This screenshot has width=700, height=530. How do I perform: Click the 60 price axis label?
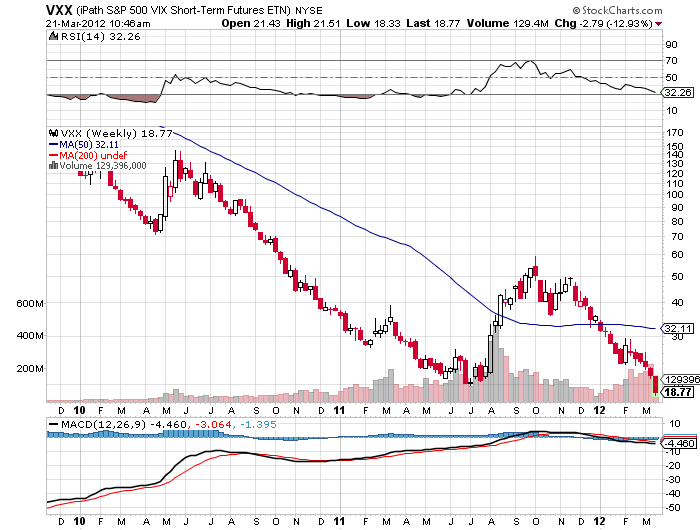tap(677, 255)
